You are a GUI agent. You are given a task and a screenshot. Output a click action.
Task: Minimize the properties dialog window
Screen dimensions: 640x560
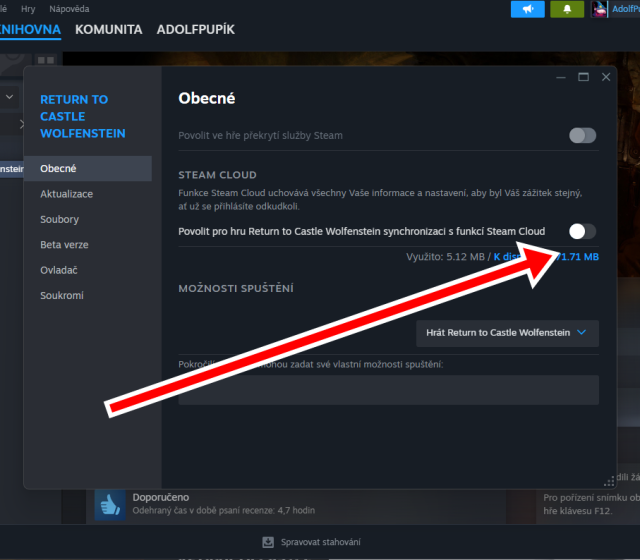559,77
